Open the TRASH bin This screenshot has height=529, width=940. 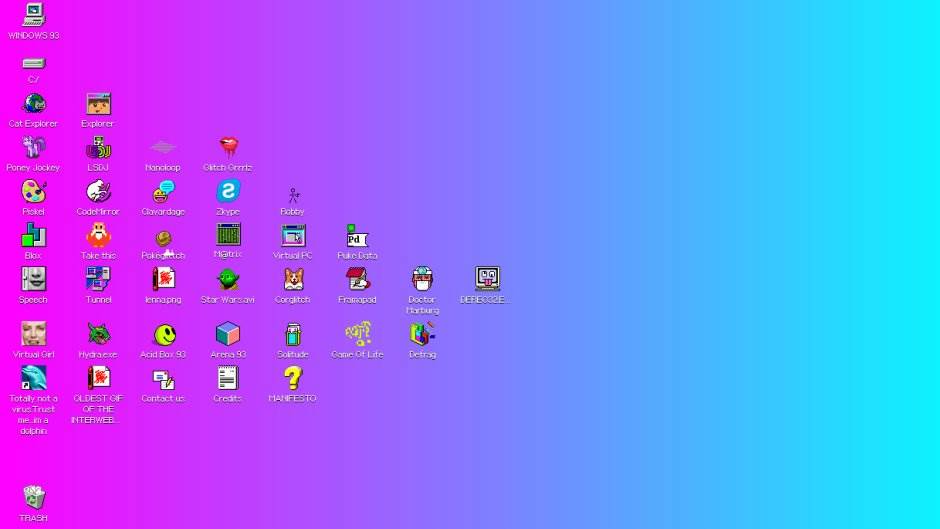click(33, 498)
